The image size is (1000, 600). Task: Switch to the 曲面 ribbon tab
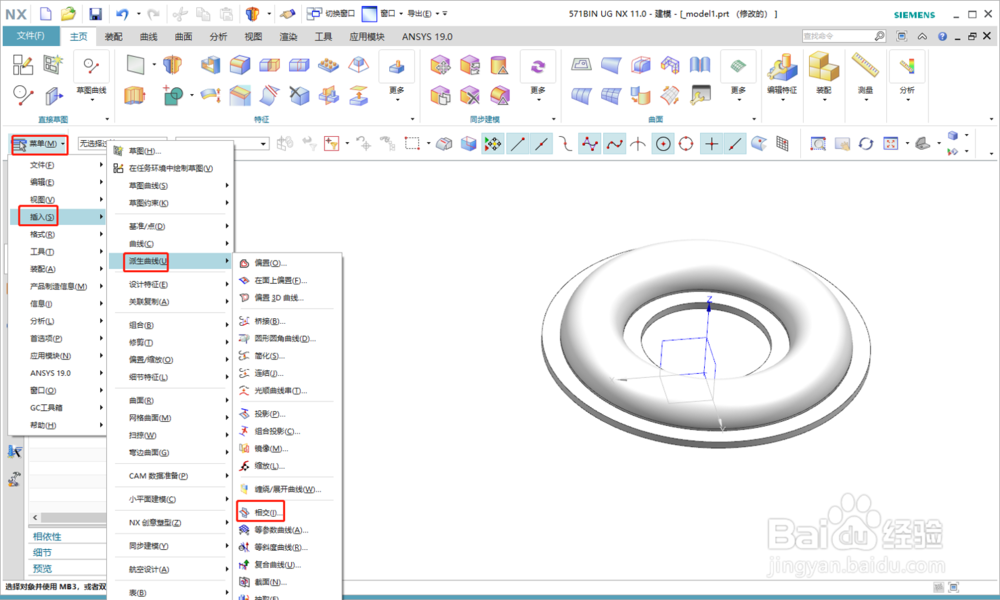pyautogui.click(x=184, y=36)
